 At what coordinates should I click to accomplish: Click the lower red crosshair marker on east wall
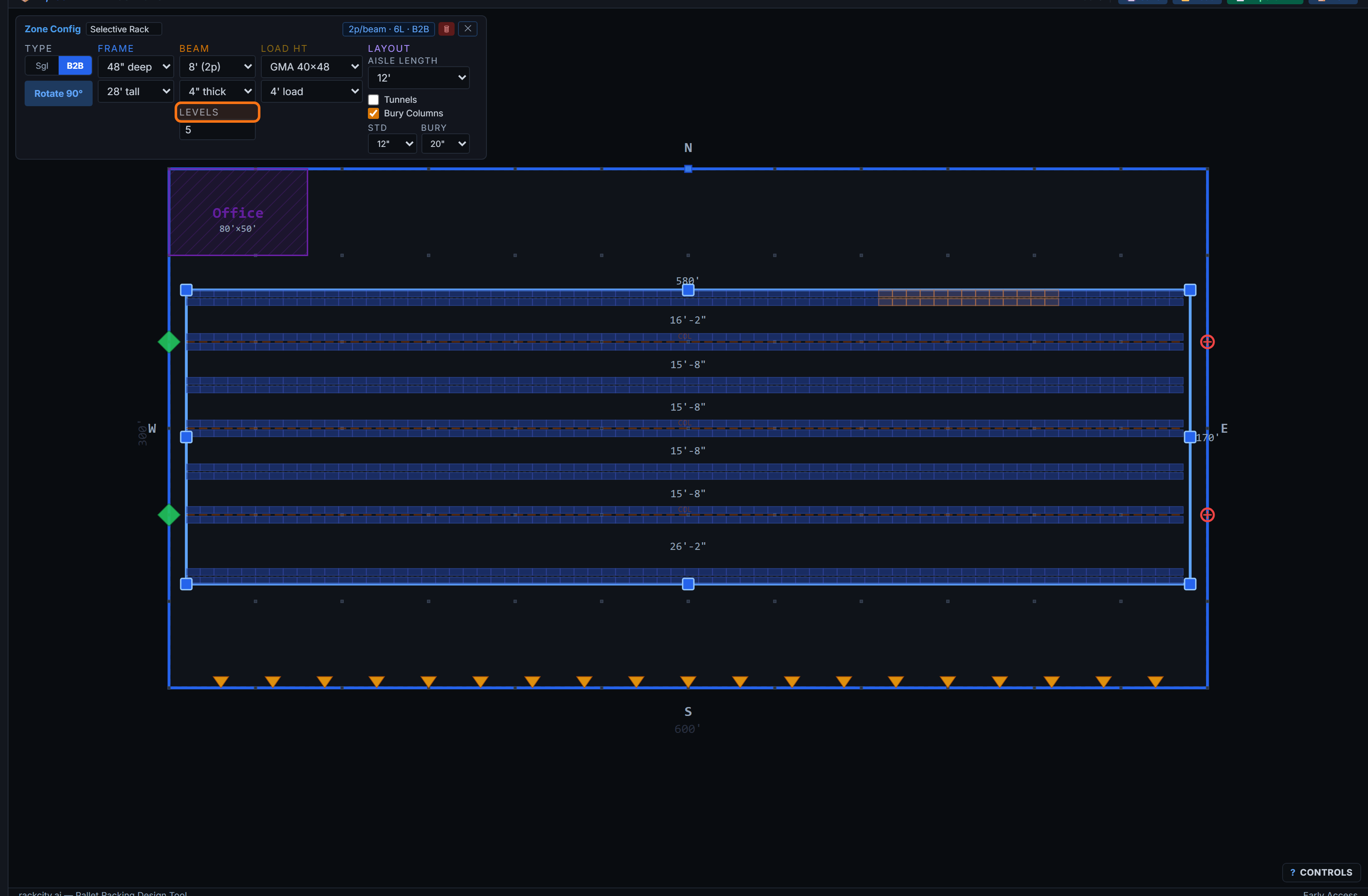coord(1207,515)
